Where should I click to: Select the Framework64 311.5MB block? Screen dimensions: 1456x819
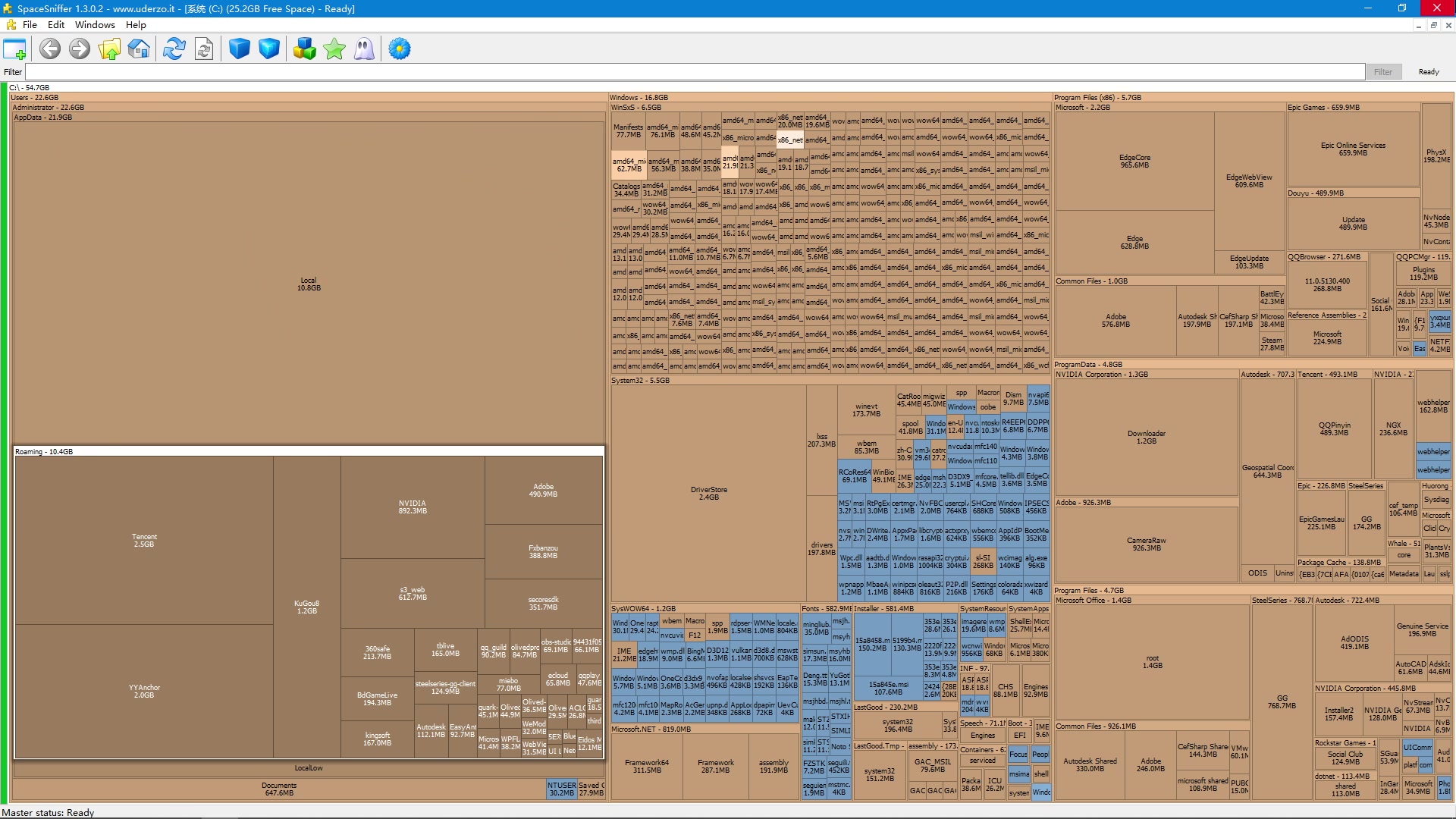tap(647, 766)
